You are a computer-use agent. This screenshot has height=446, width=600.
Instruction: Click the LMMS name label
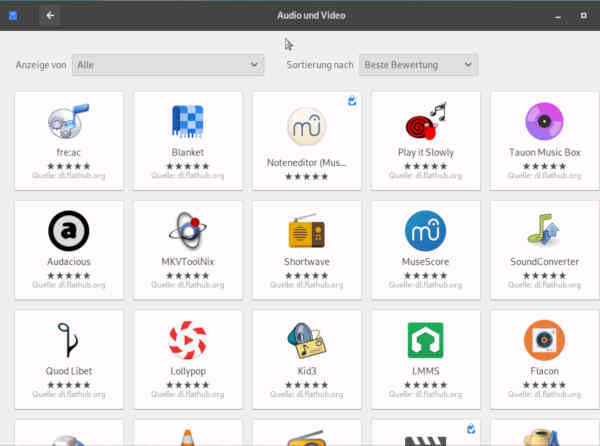tap(426, 371)
